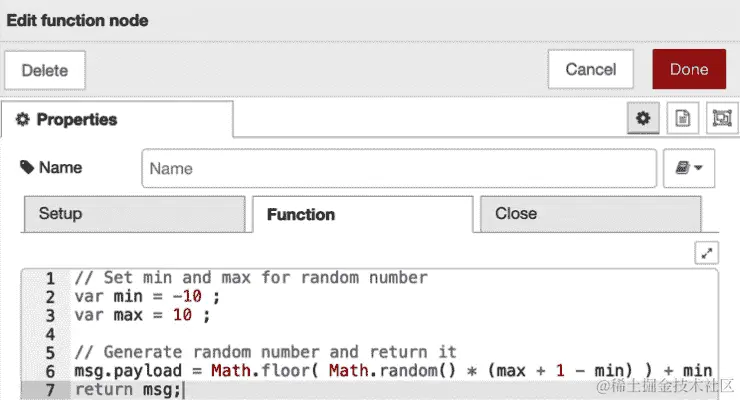Image resolution: width=740 pixels, height=400 pixels.
Task: Switch to the Setup tab
Action: point(135,214)
